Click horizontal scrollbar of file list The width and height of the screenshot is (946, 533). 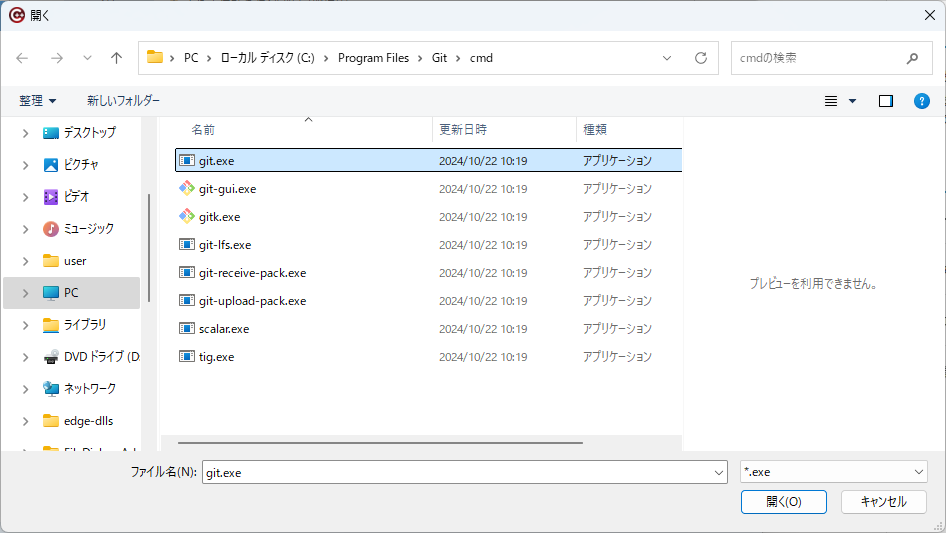pyautogui.click(x=380, y=443)
